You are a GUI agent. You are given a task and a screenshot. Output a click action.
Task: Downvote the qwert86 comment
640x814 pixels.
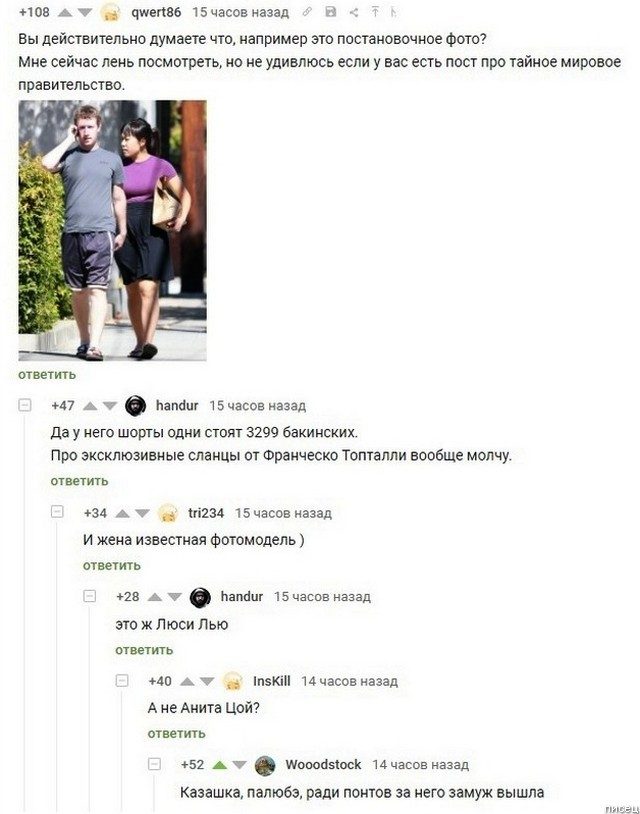[x=85, y=12]
